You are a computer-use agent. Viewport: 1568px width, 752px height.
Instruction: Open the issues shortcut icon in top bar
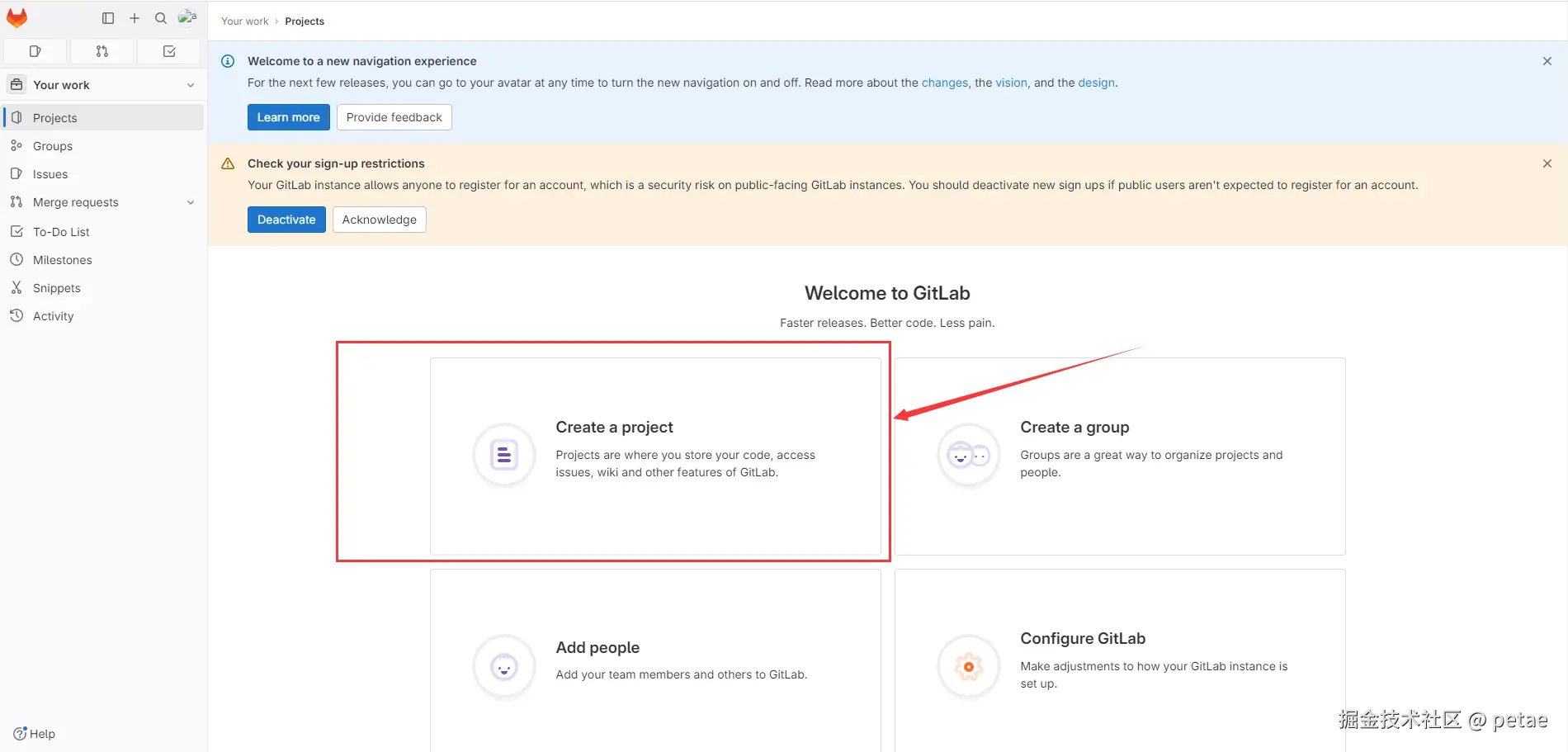[35, 51]
